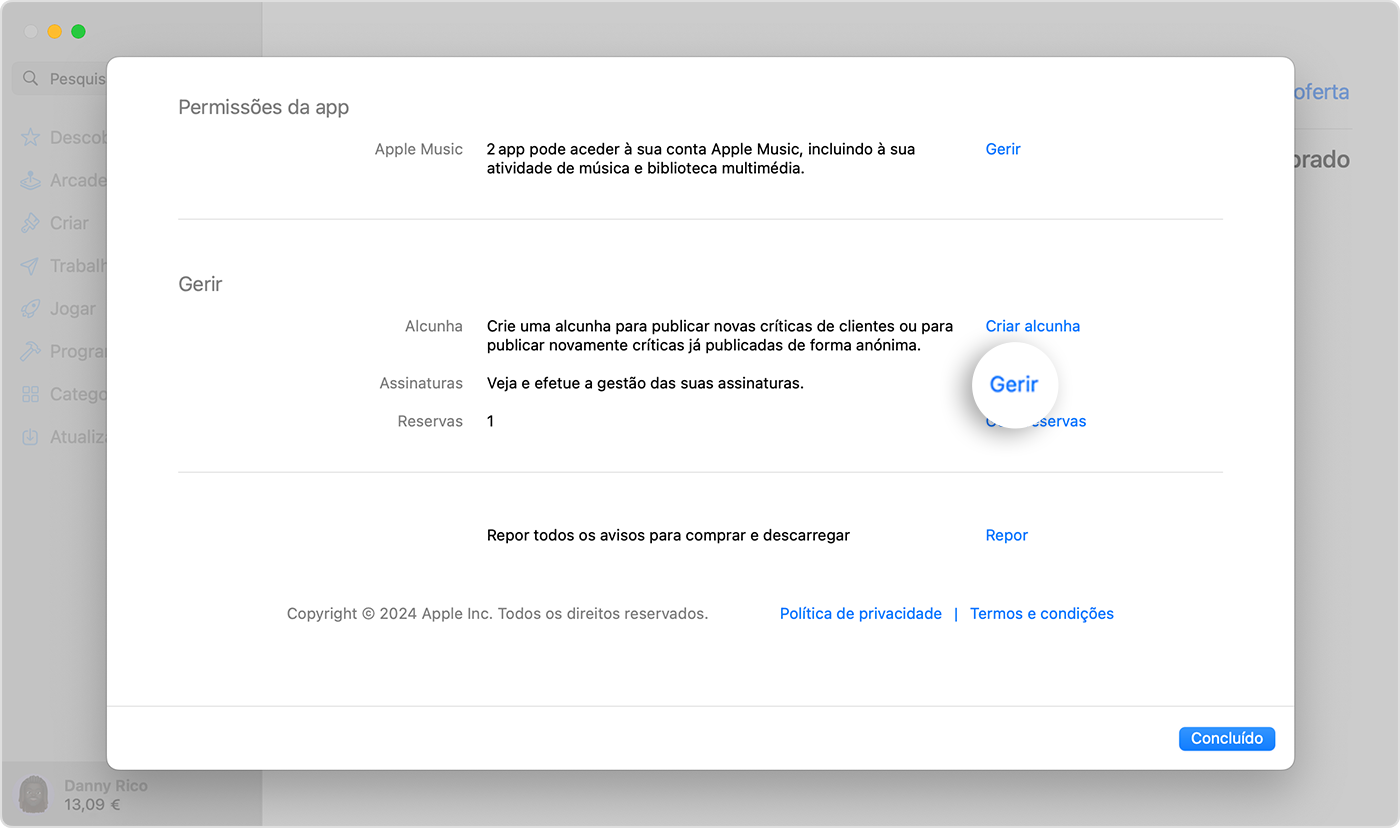The image size is (1400, 828).
Task: Select Jogar in the sidebar
Action: (73, 309)
